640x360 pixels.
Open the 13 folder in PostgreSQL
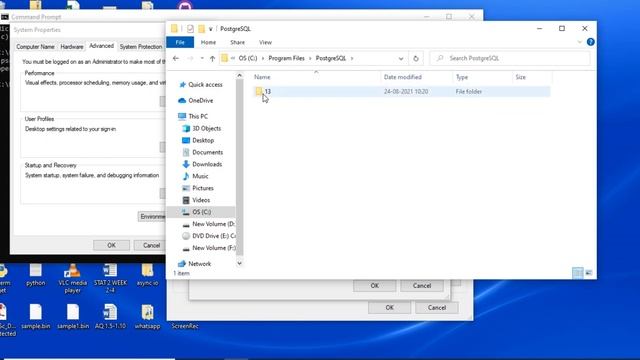268,91
